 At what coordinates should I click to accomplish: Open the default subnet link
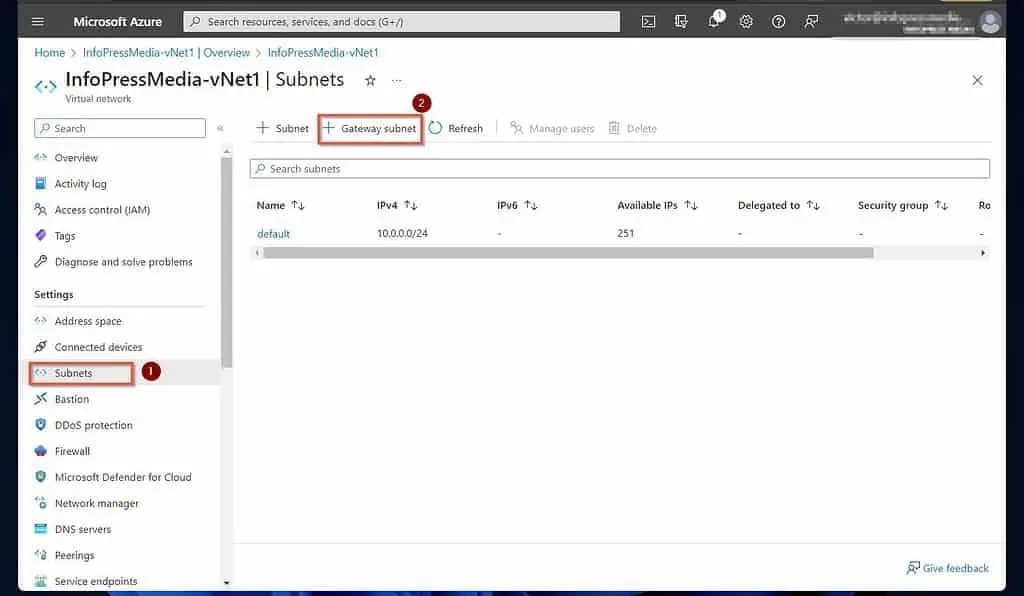tap(272, 233)
